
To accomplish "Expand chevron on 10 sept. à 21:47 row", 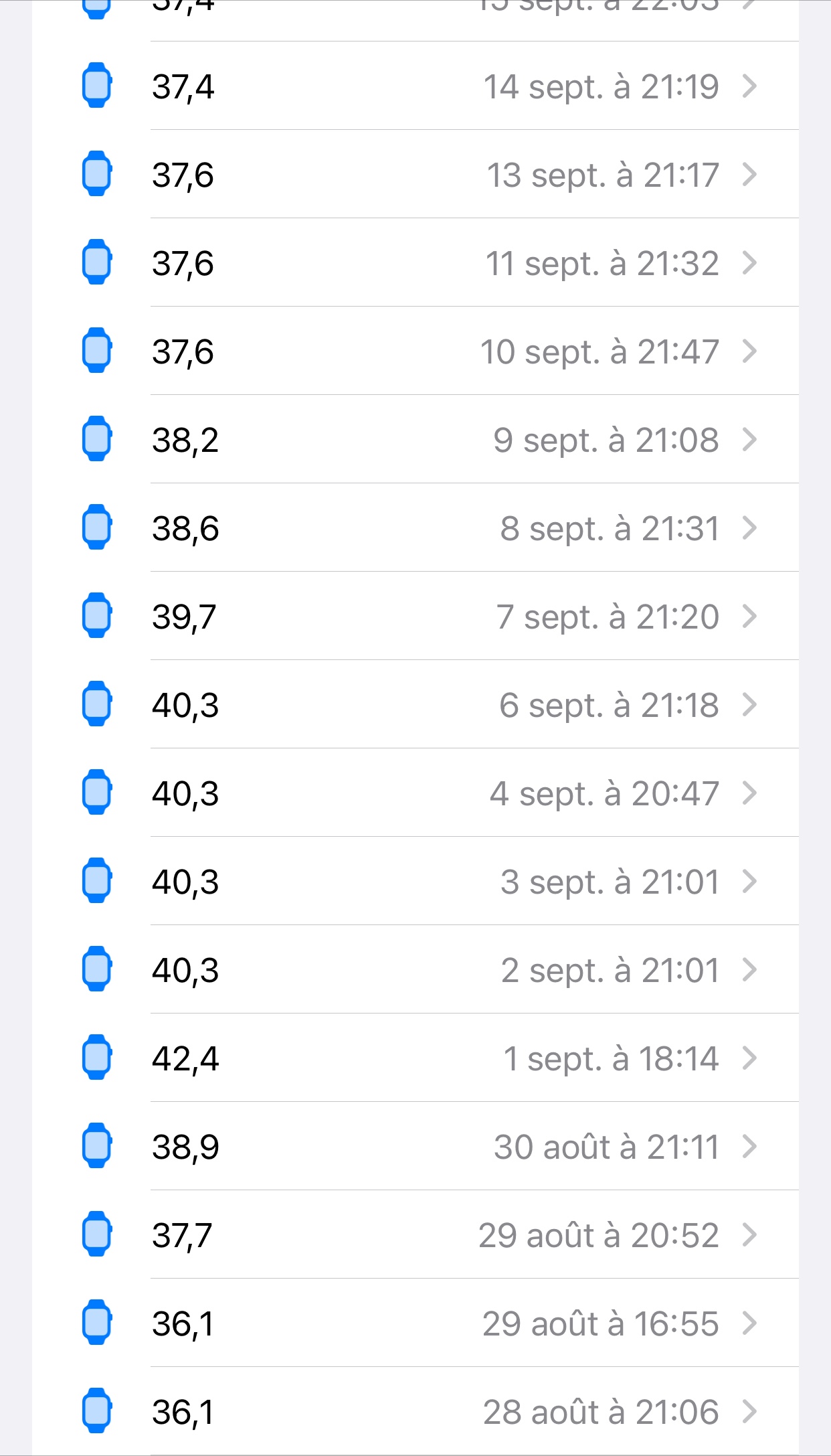I will tap(749, 351).
